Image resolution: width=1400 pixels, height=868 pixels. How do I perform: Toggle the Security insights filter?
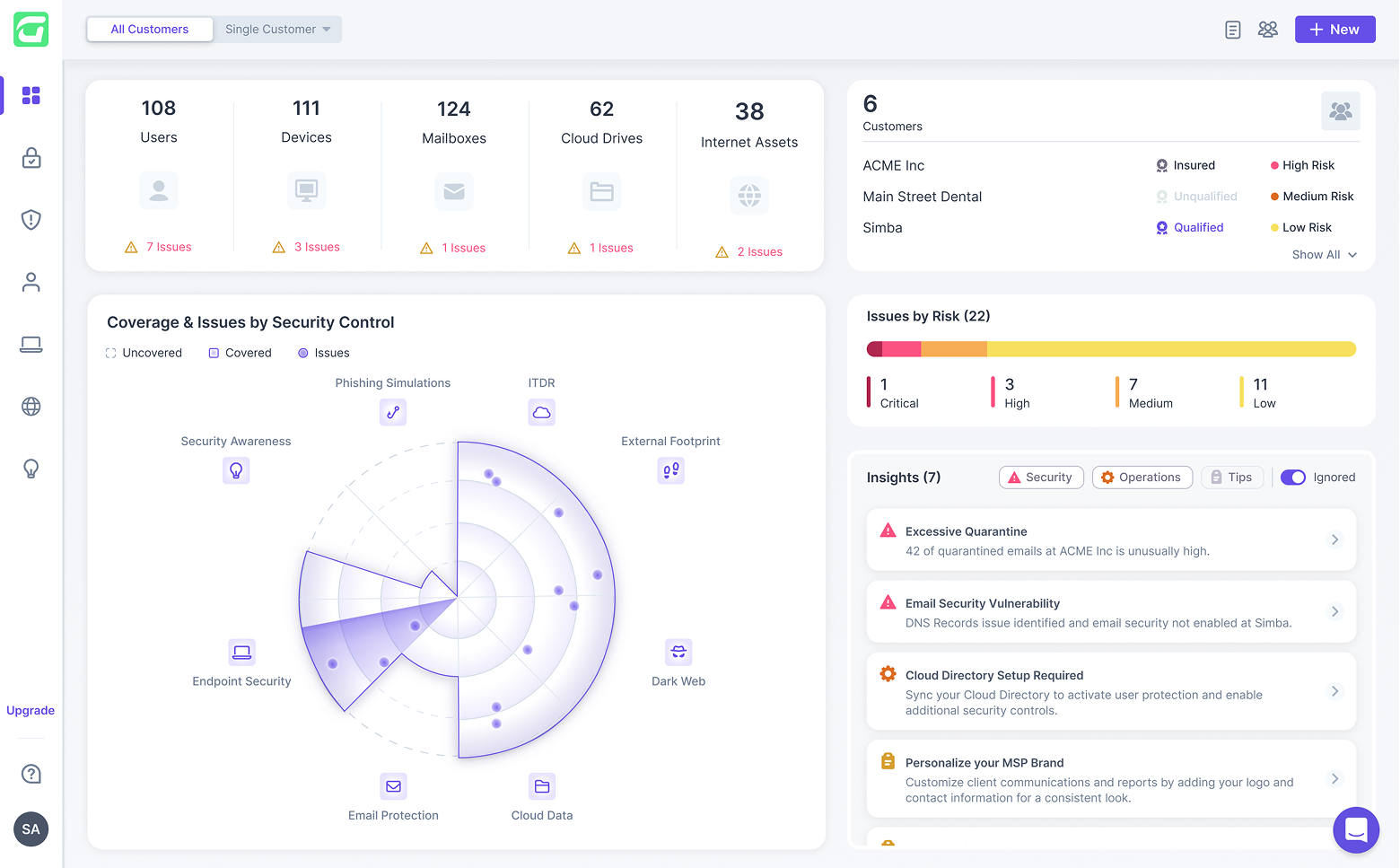tap(1041, 478)
